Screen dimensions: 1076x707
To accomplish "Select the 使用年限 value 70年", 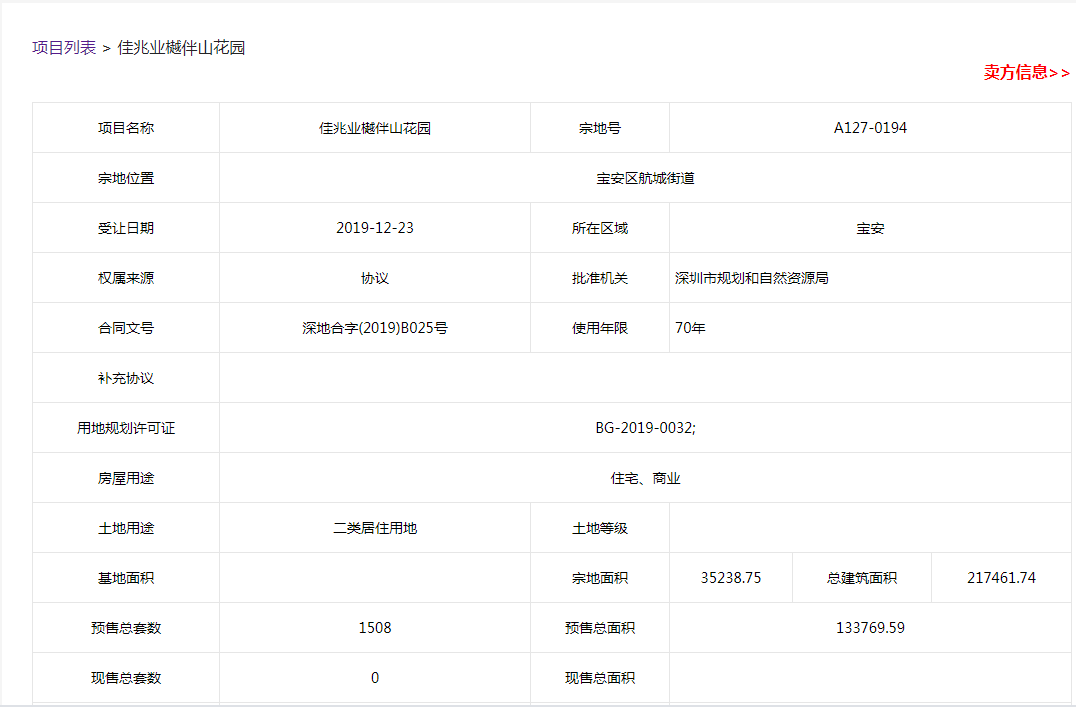I will coord(692,327).
